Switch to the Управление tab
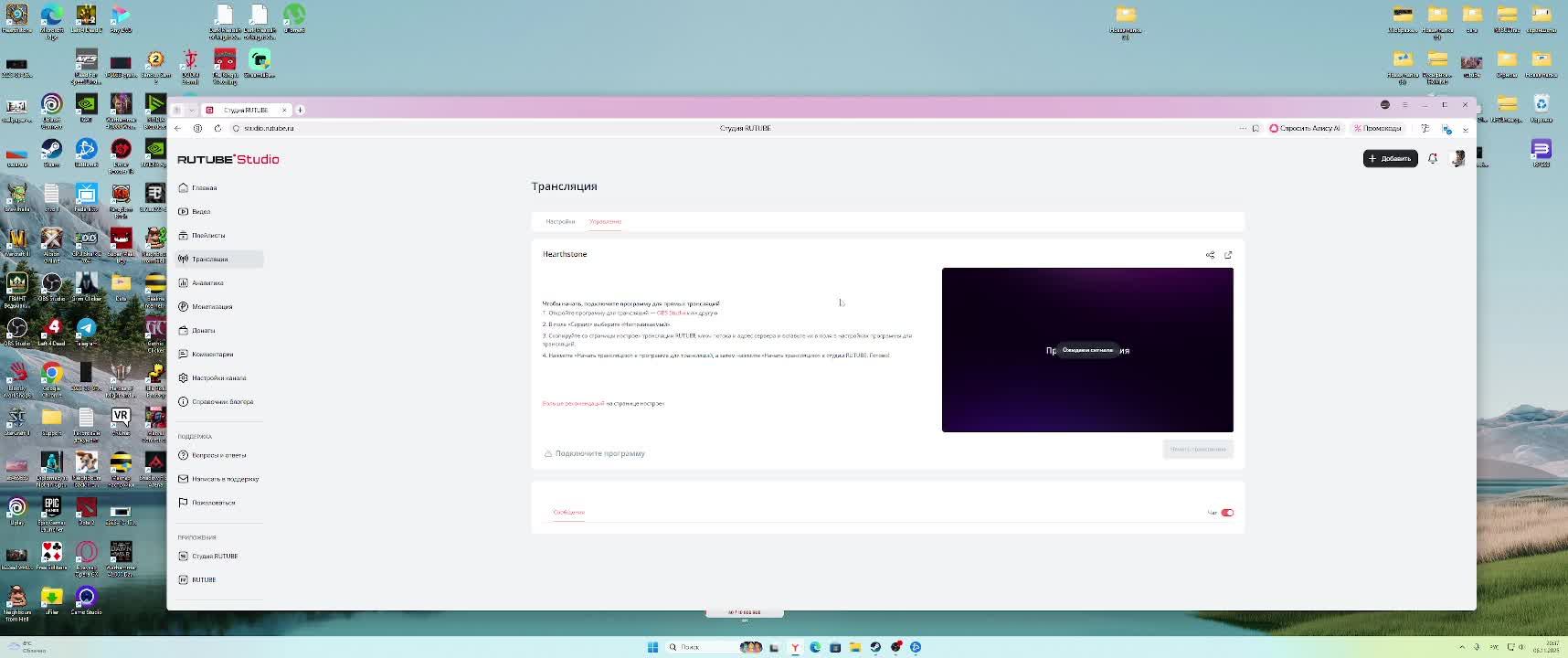This screenshot has width=1568, height=658. (605, 221)
